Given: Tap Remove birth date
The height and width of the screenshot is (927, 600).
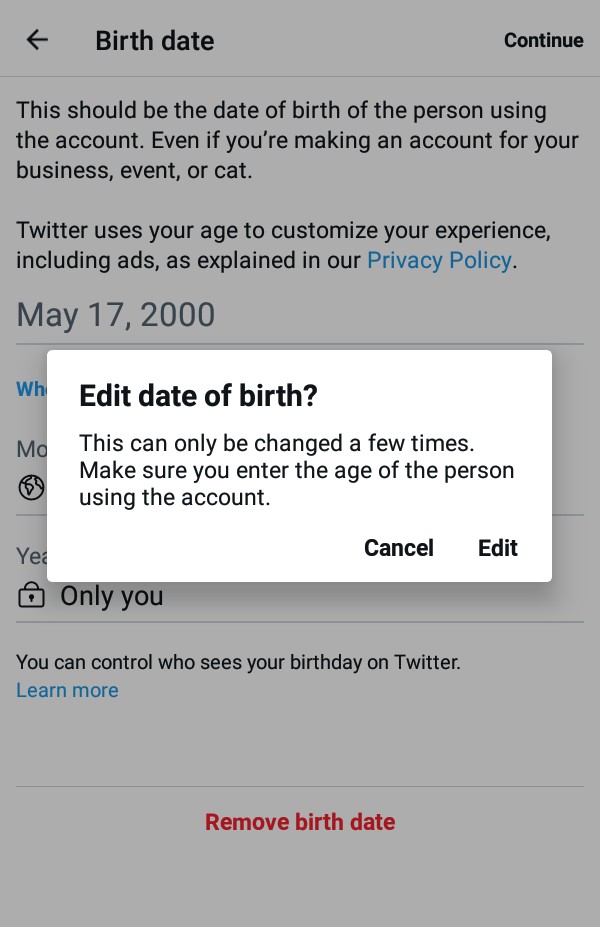Looking at the screenshot, I should tap(300, 822).
